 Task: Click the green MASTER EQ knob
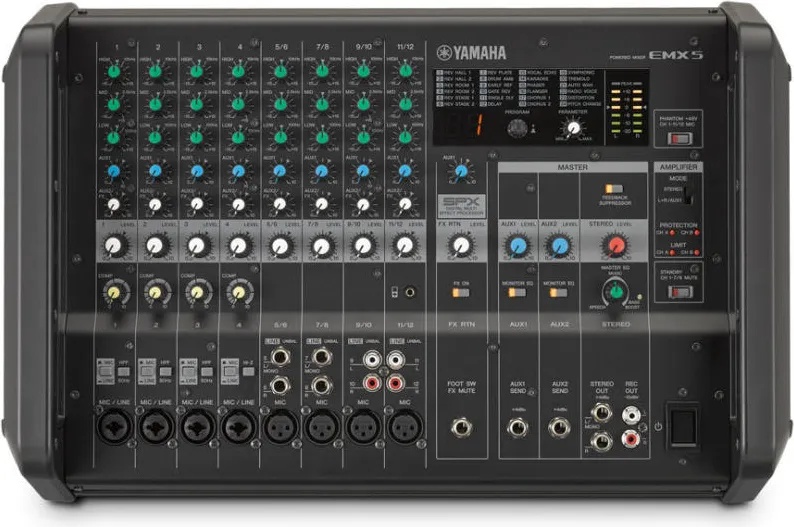click(616, 292)
